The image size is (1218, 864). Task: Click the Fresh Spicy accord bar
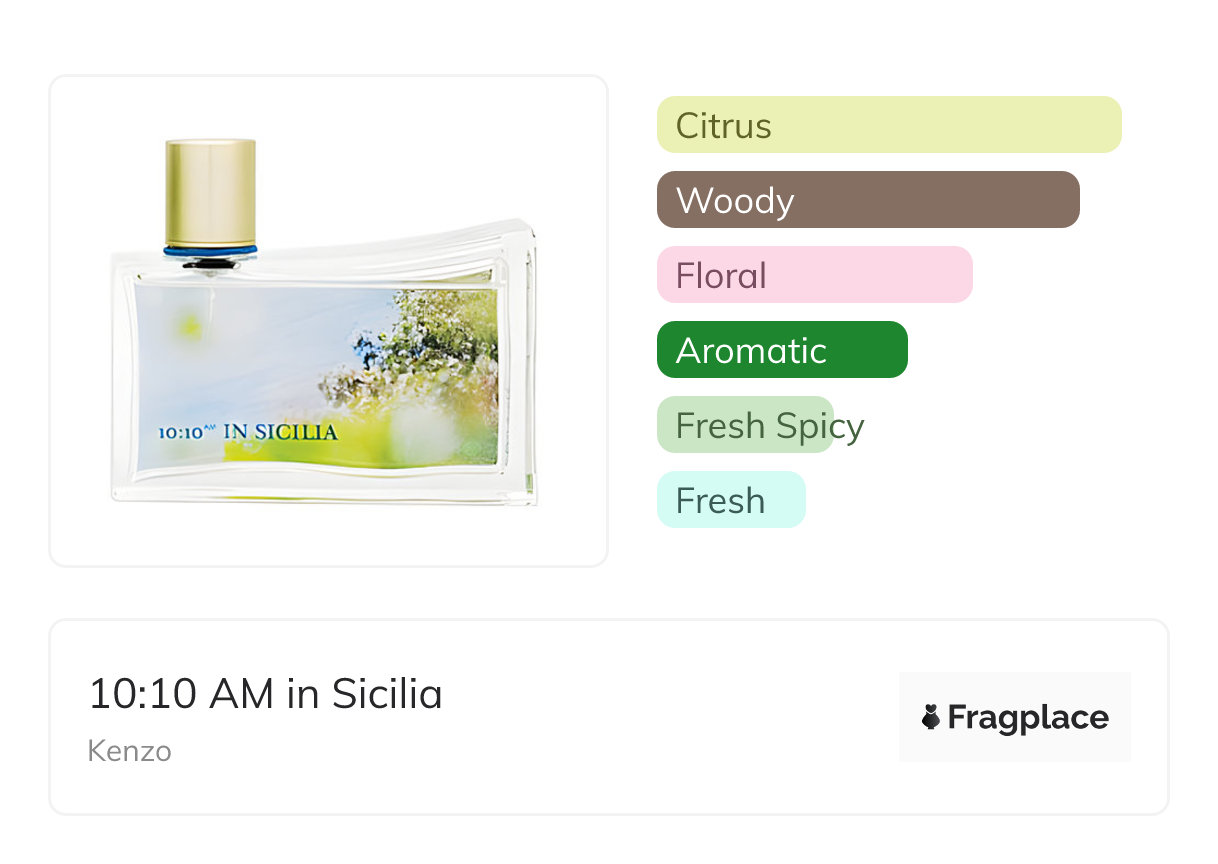[x=745, y=425]
